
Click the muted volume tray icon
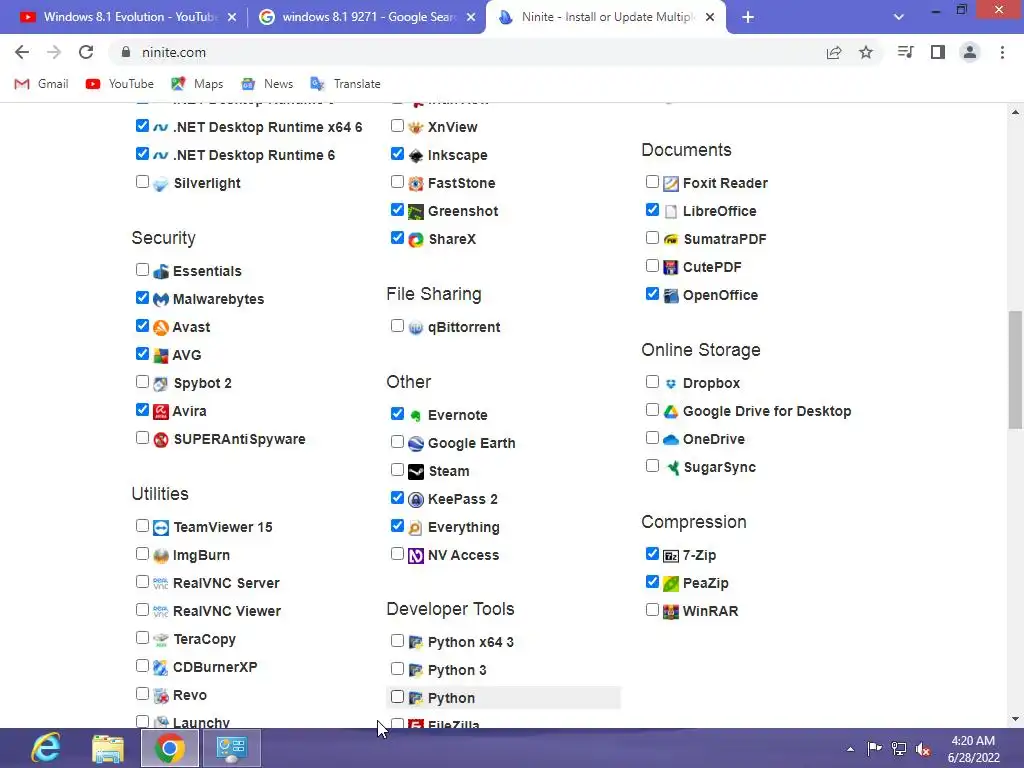(923, 749)
